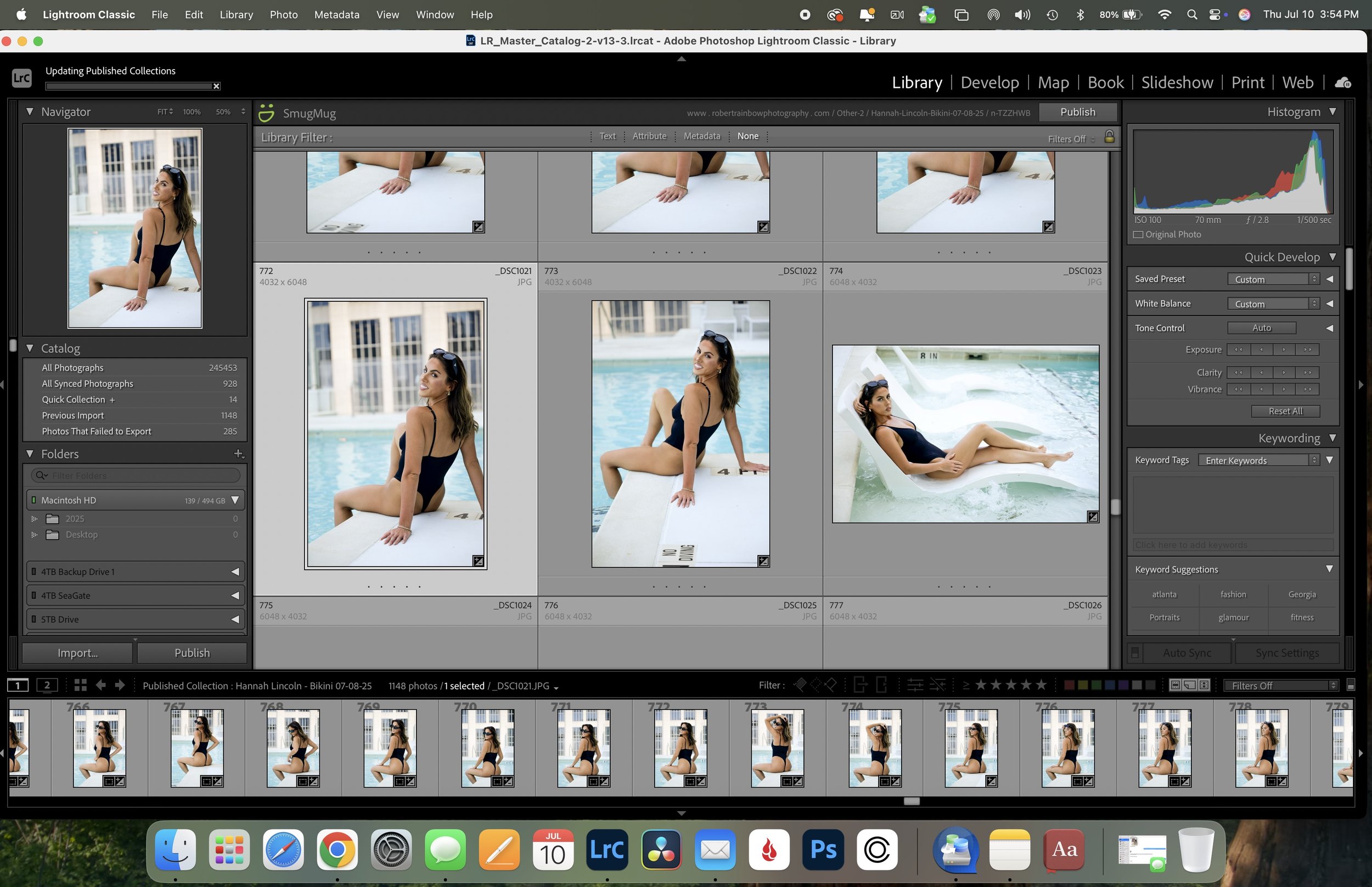Click the main window display icon labeled 1
Screen dimensions: 1372x887
(x=18, y=685)
